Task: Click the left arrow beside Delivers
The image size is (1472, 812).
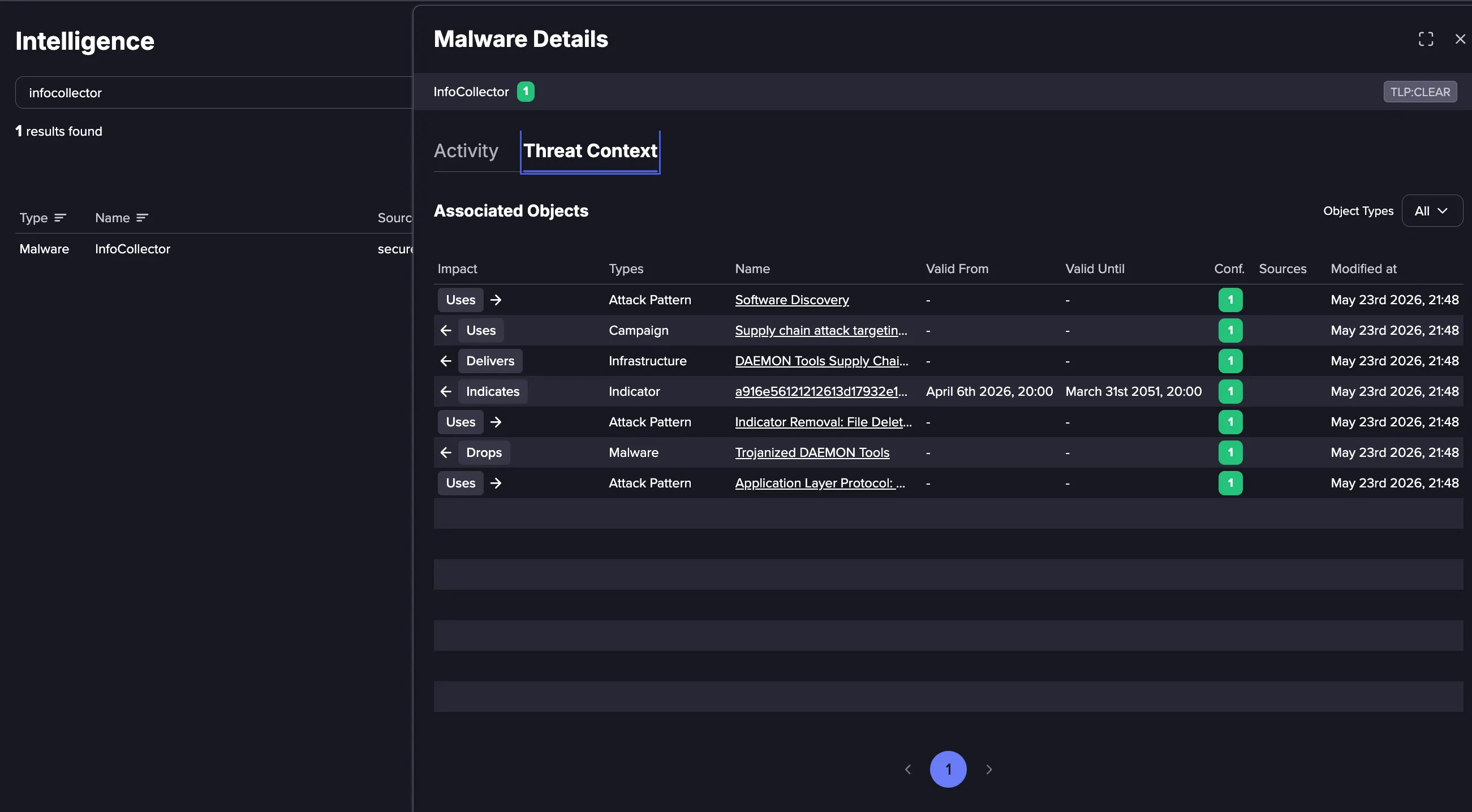Action: 446,361
